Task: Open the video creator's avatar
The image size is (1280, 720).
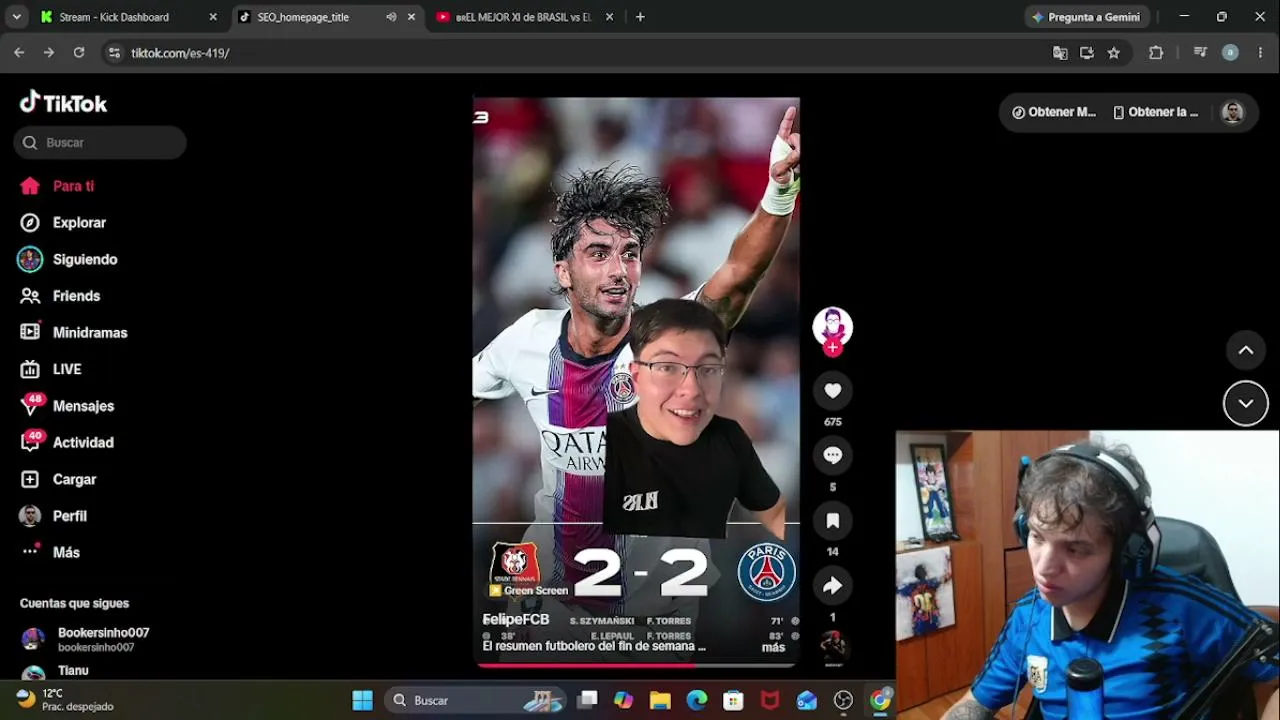Action: 832,326
